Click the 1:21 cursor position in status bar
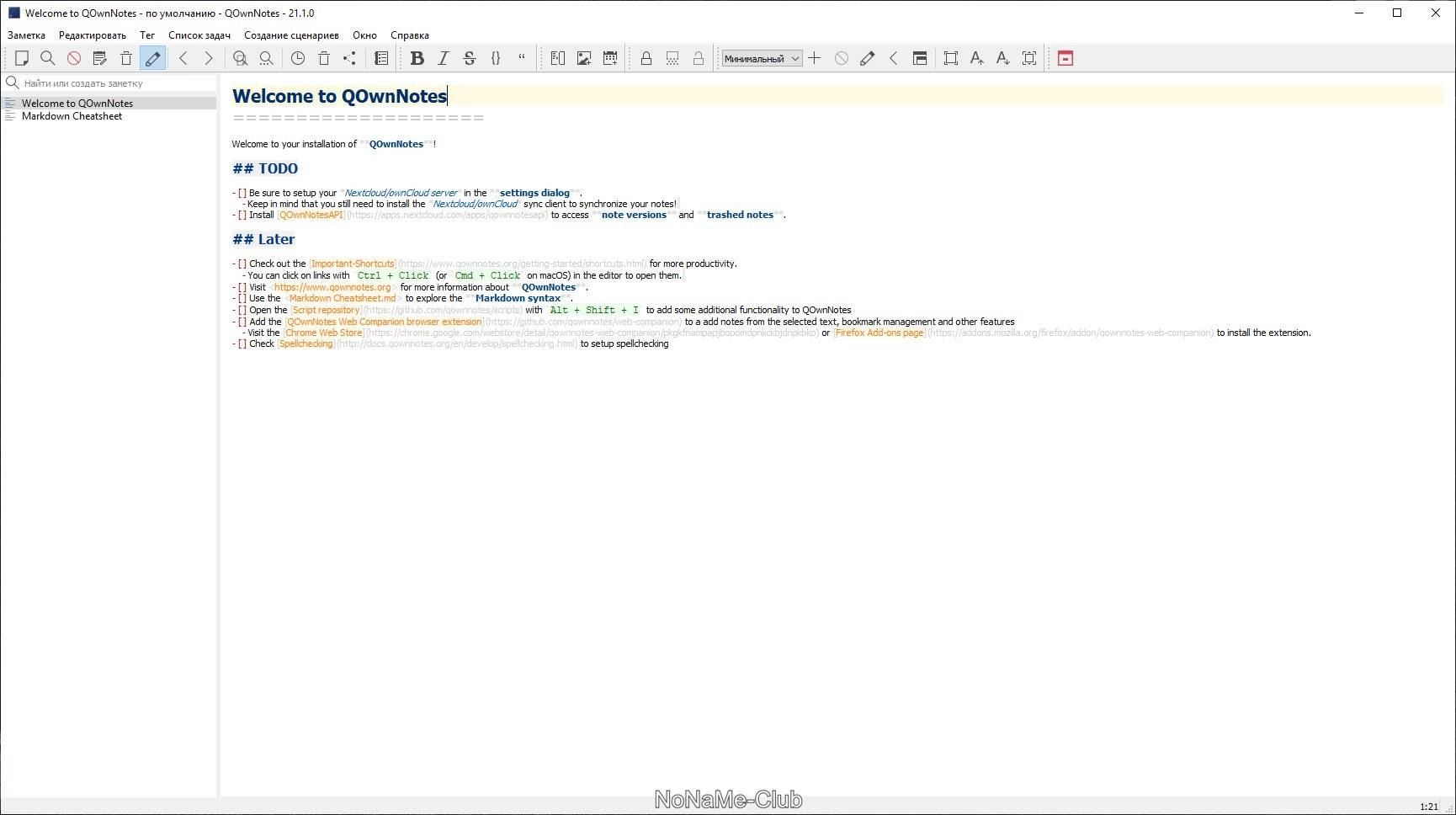 [x=1429, y=807]
